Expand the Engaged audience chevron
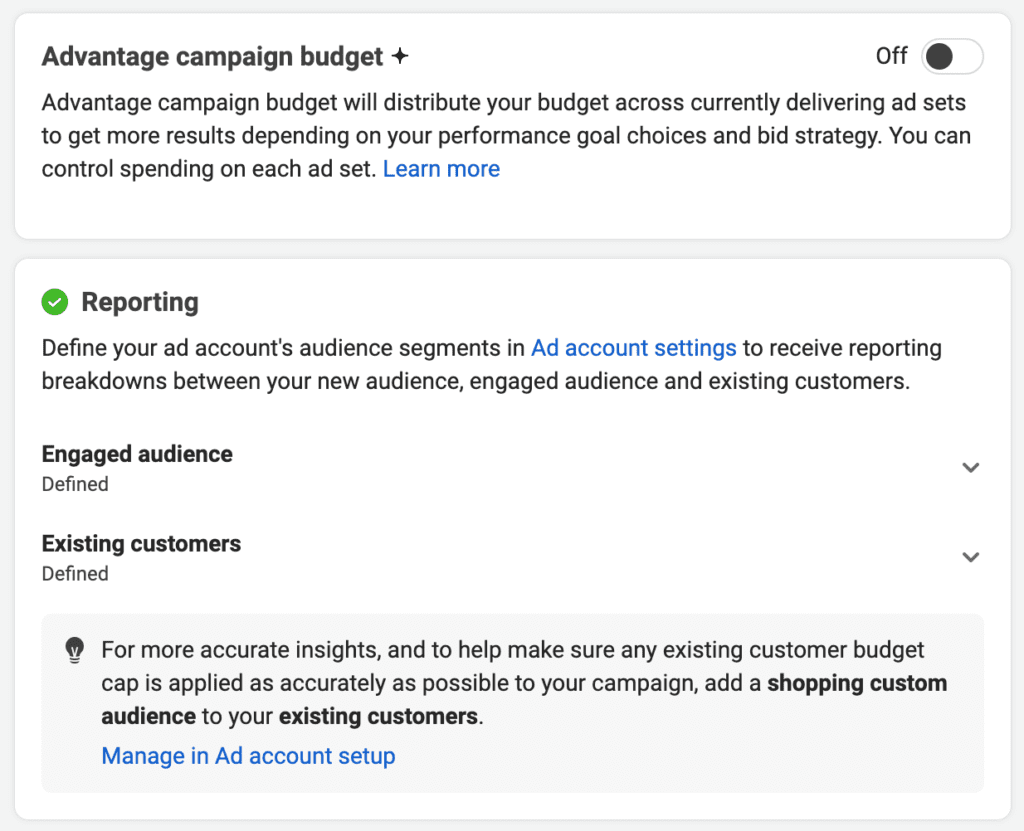 click(x=970, y=468)
